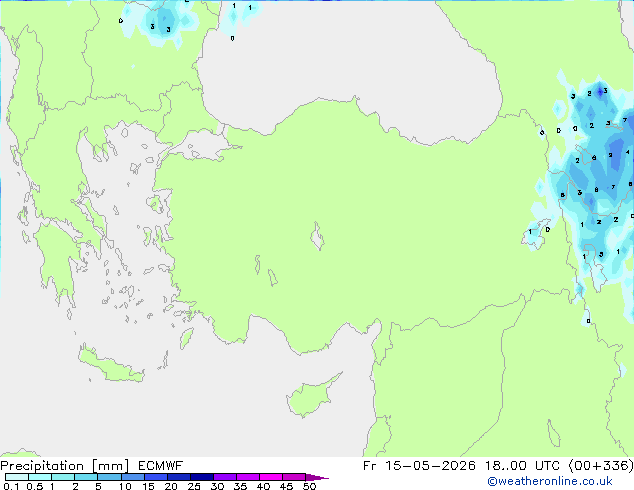Image resolution: width=634 pixels, height=490 pixels.
Task: Click the 30–35 mm legend swatch
Action: 224,477
